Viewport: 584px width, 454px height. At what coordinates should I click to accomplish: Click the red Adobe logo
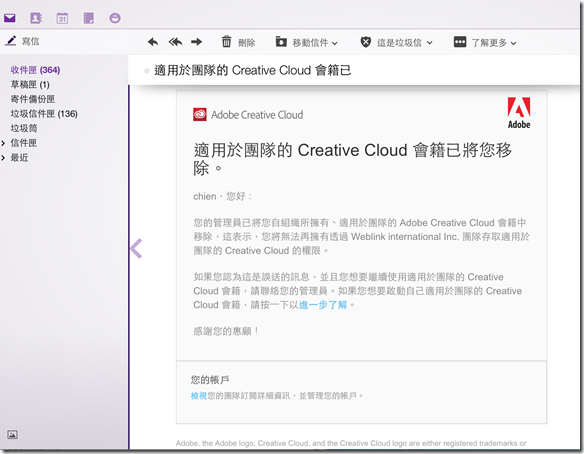[x=519, y=113]
